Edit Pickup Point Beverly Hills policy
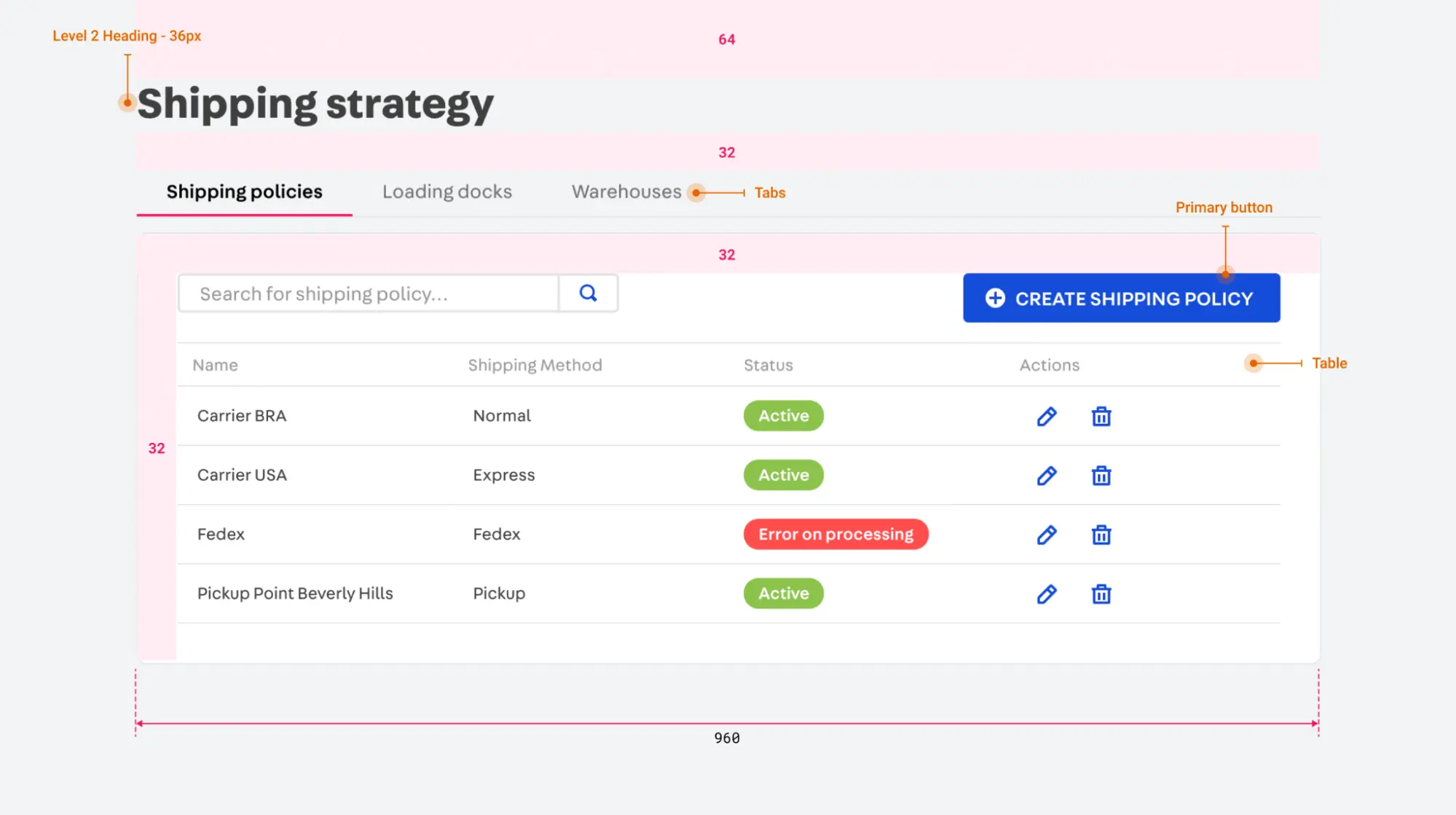Screen dimensions: 1456x815 coord(1047,594)
